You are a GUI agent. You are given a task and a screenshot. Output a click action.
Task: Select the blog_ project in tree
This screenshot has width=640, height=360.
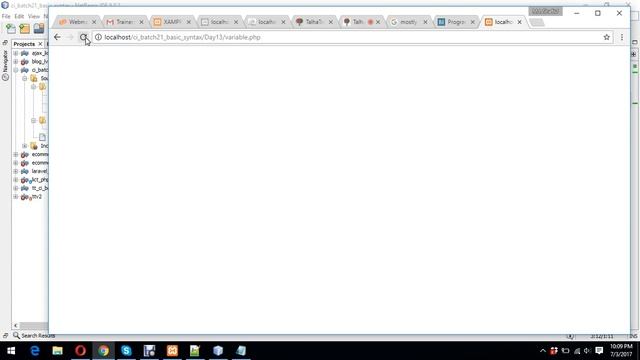click(x=40, y=62)
